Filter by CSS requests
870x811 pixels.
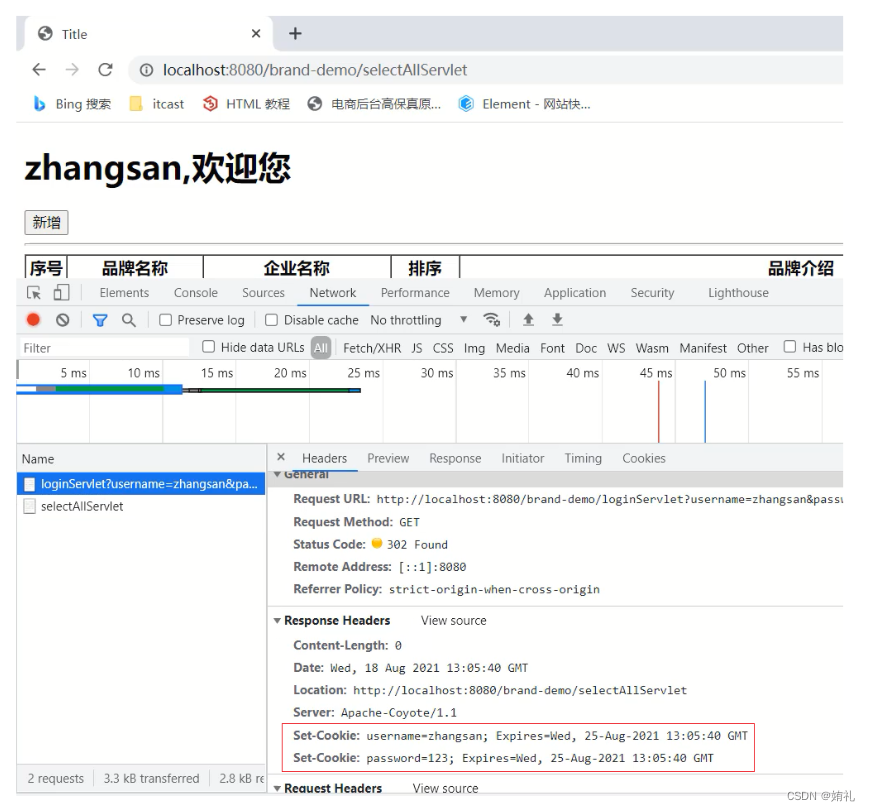(443, 348)
